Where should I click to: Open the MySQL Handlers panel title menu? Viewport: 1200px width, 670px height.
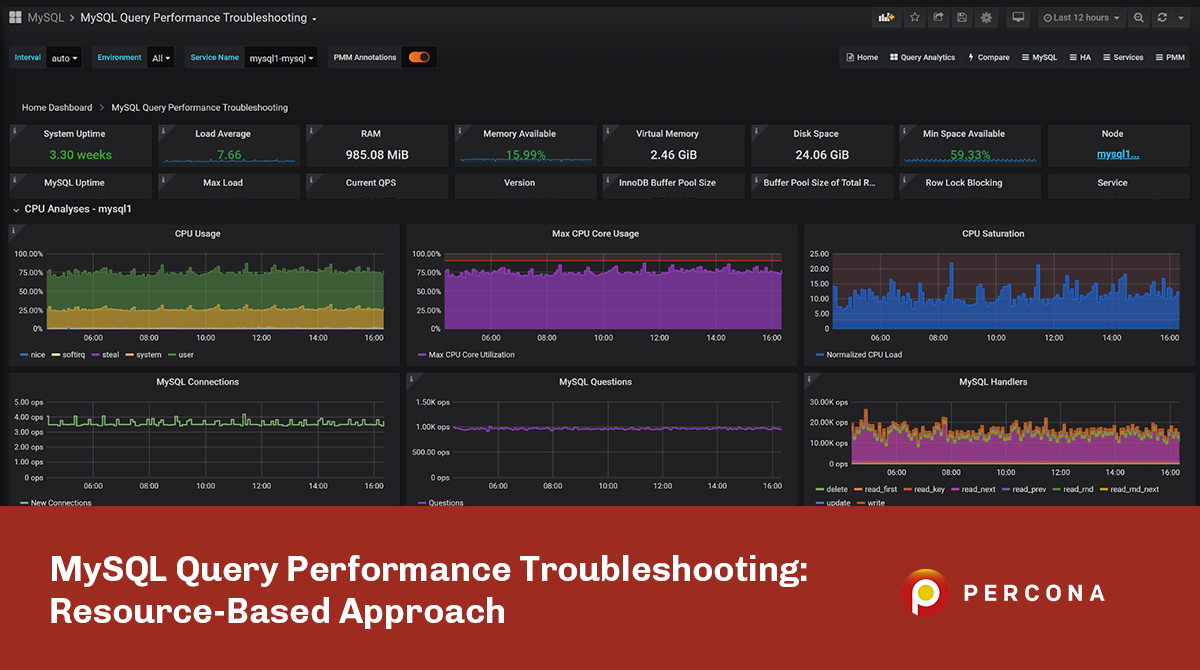tap(993, 381)
